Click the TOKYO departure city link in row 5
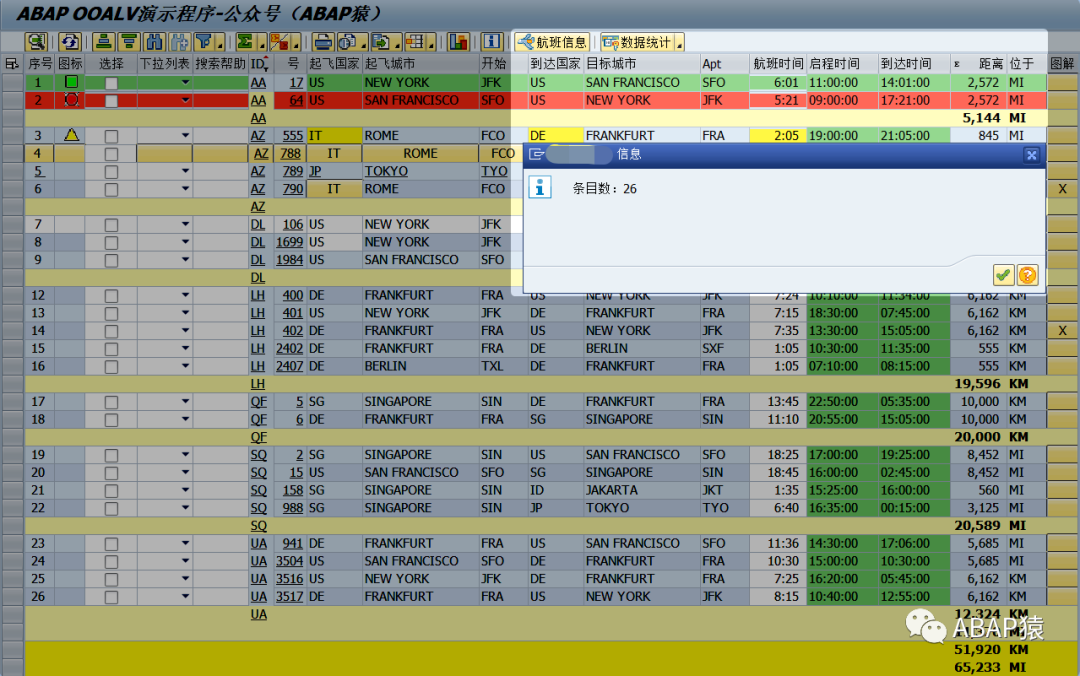 coord(386,171)
